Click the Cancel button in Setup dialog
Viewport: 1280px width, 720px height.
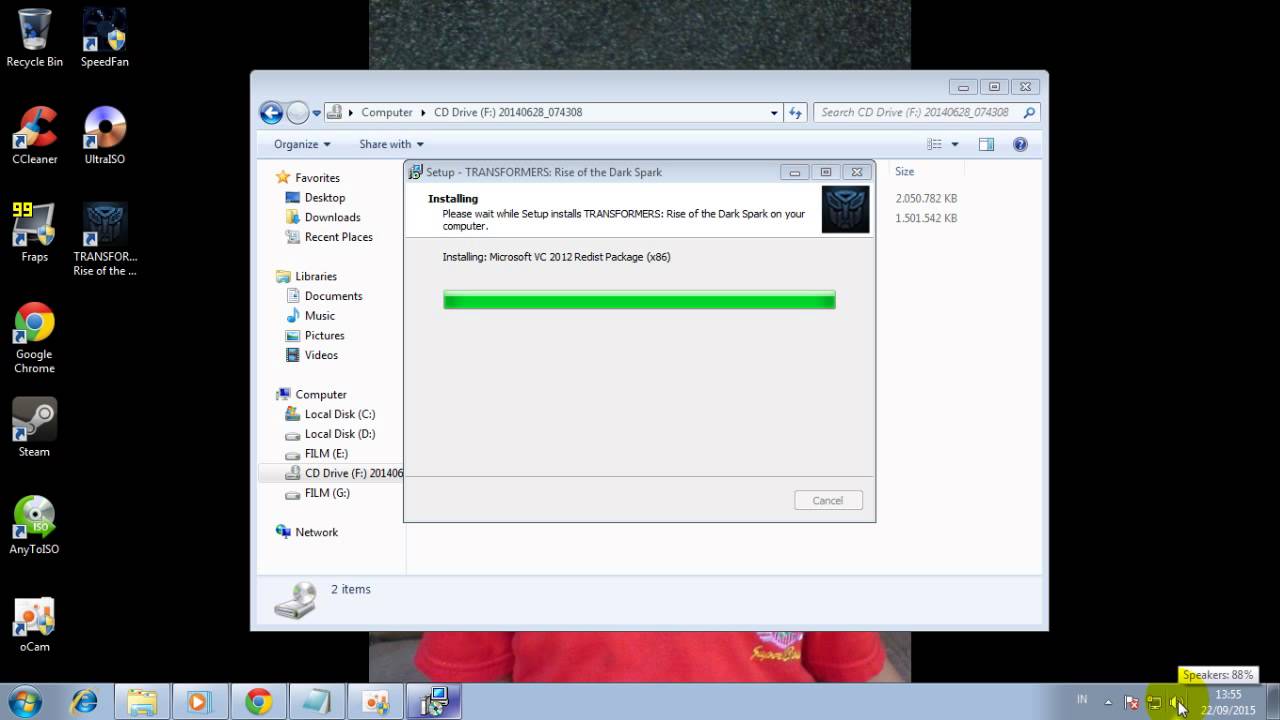pos(828,500)
